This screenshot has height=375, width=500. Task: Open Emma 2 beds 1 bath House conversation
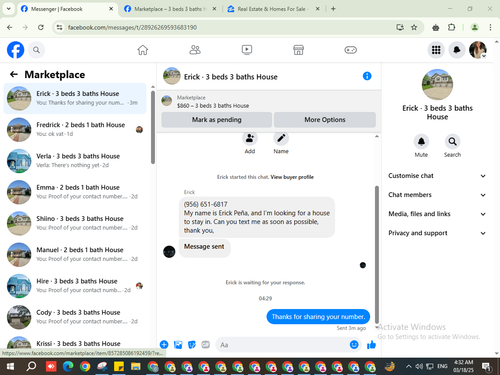[x=75, y=192]
